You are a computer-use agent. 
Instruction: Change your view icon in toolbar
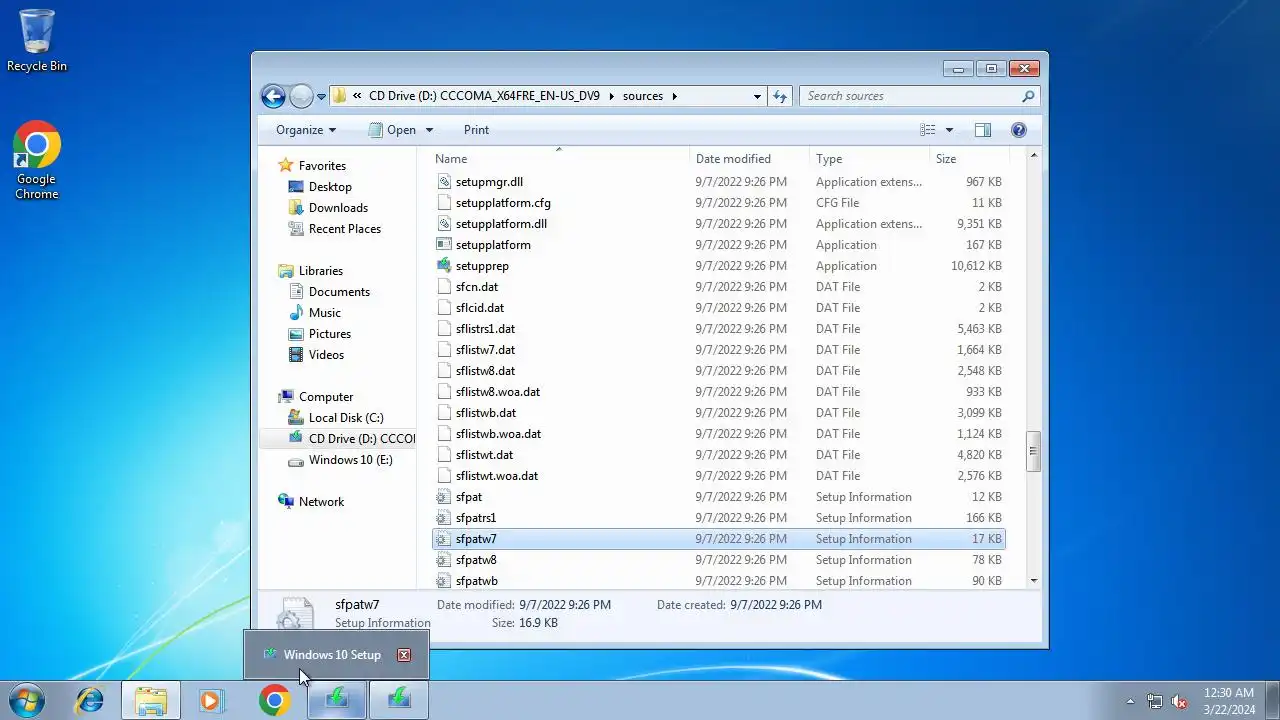pos(928,130)
